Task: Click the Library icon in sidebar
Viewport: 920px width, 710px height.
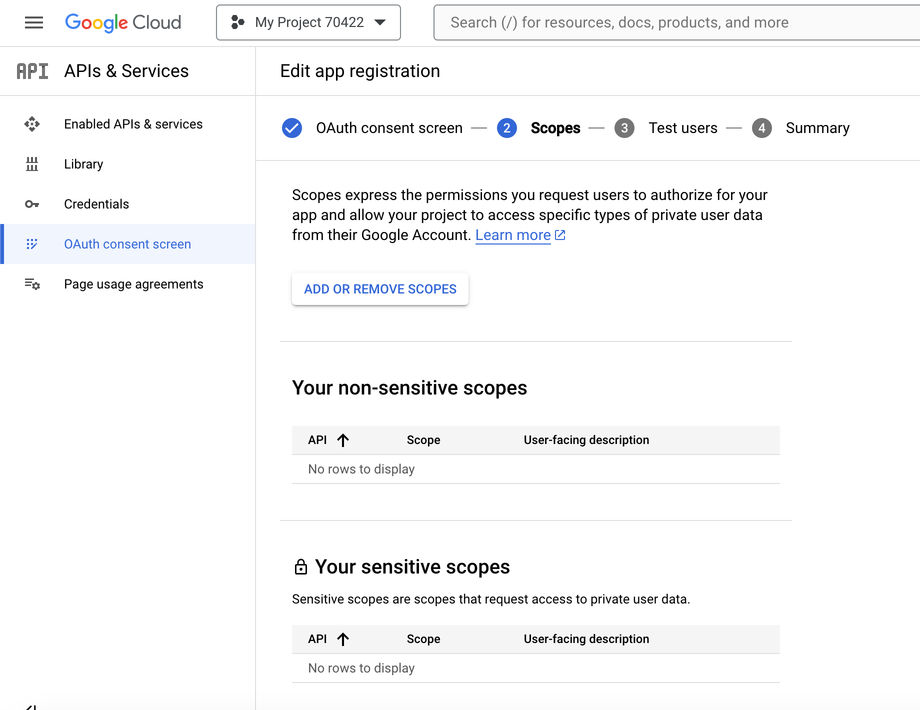Action: [x=32, y=164]
